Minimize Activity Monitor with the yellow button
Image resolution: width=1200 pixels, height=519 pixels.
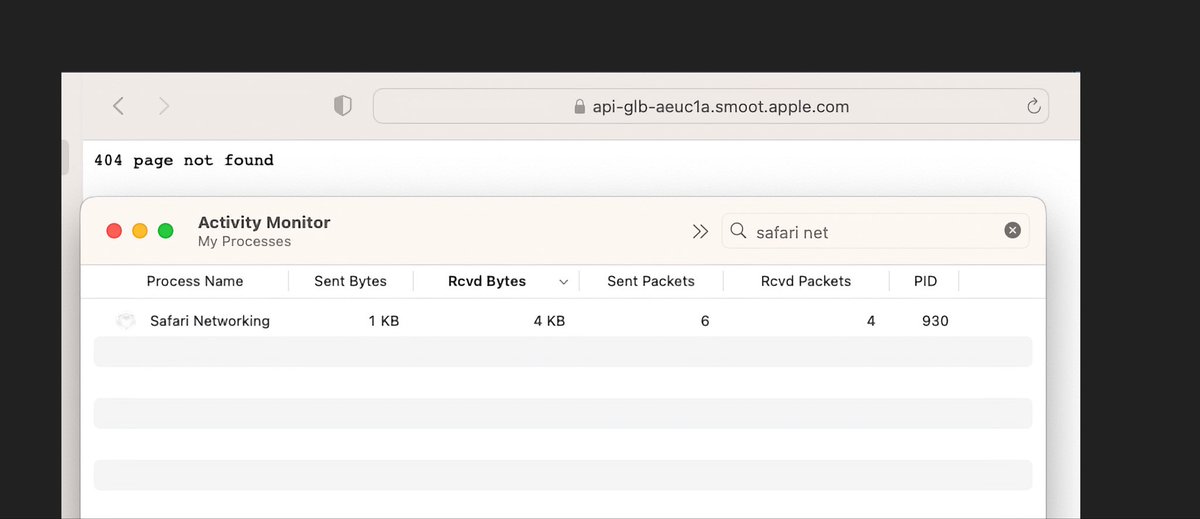(x=140, y=231)
